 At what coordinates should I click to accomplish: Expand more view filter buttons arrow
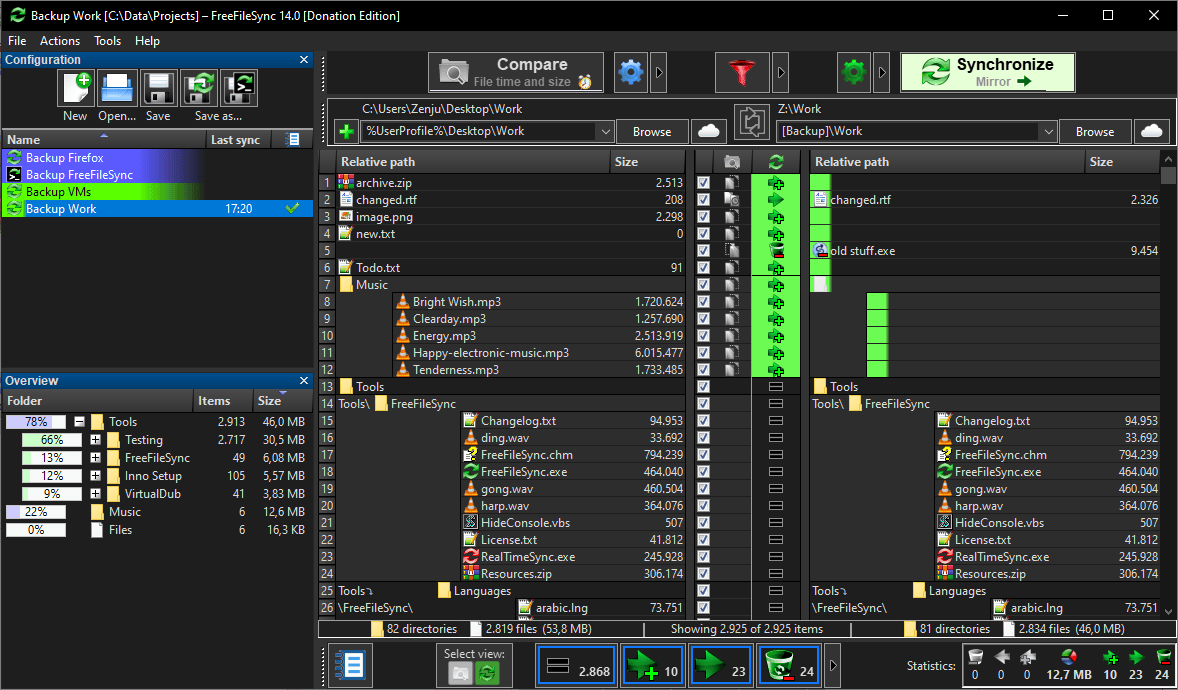click(x=832, y=666)
